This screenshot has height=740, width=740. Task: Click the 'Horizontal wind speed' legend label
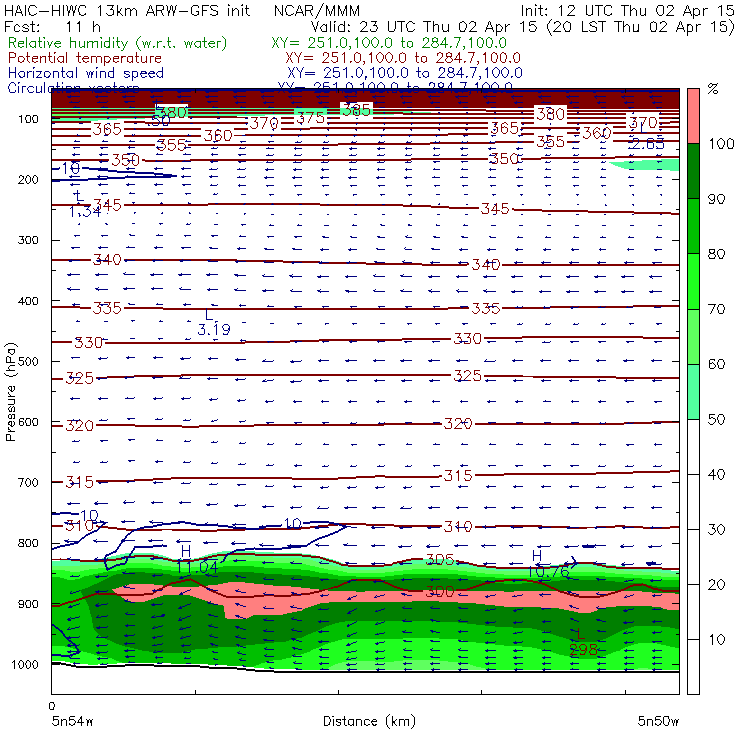point(86,73)
